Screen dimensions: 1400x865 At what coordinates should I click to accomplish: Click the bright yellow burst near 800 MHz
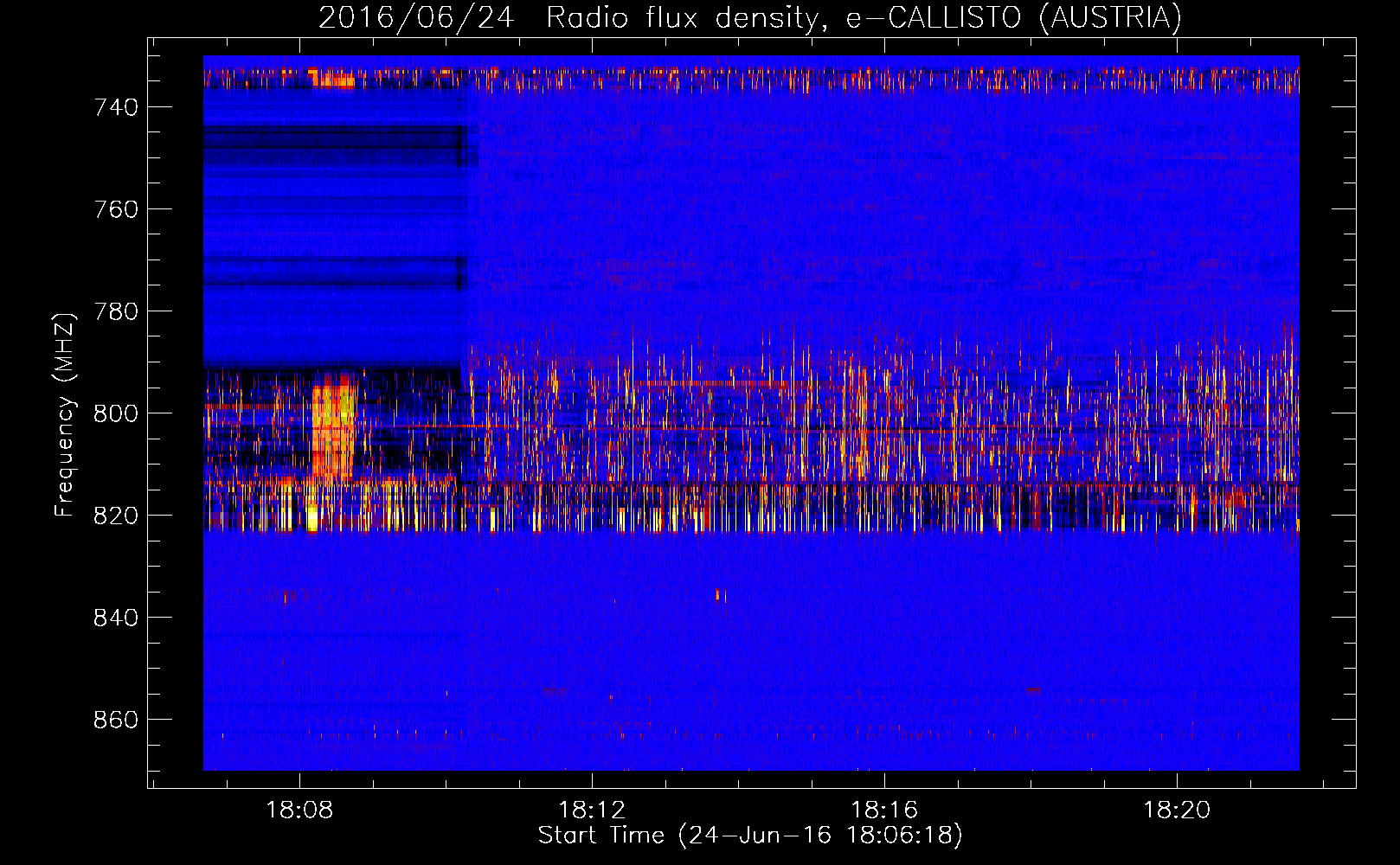point(334,428)
